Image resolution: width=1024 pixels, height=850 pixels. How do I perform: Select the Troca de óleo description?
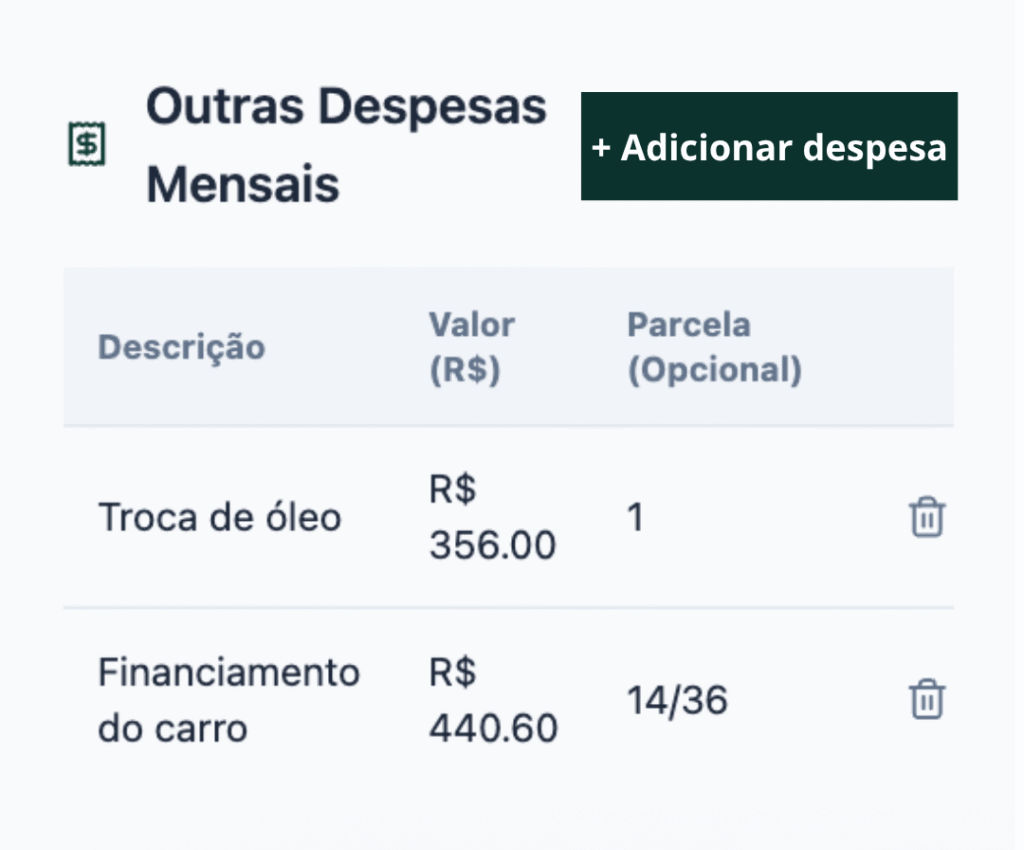point(220,518)
